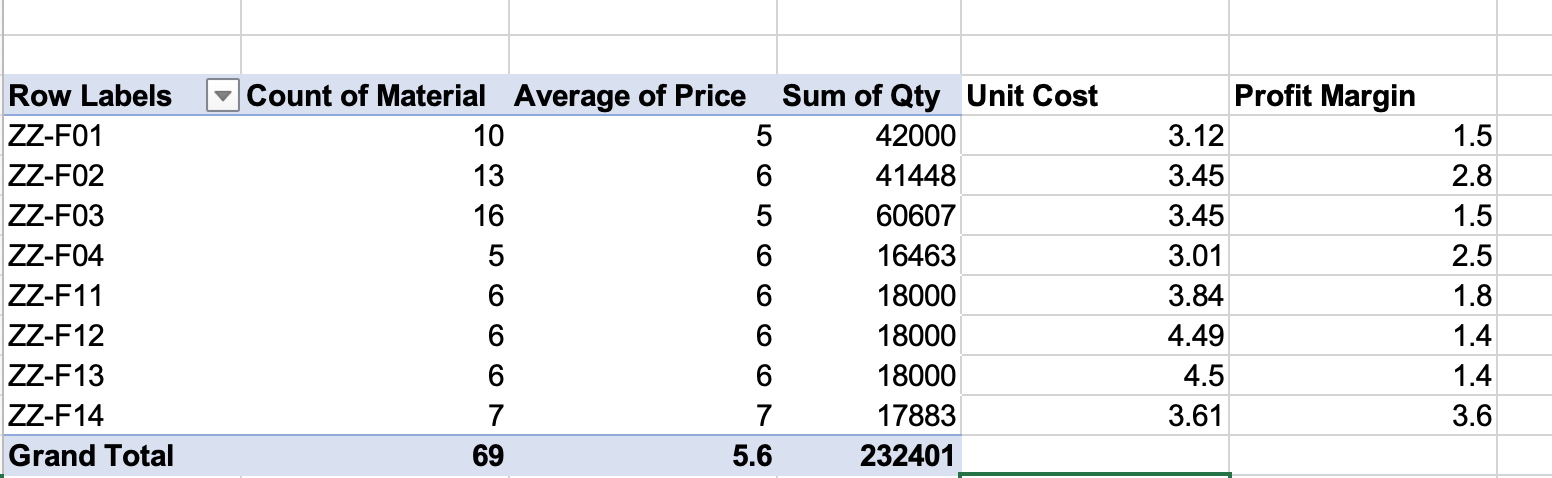Click Sum of Qty value 42000
The image size is (1552, 478).
point(916,135)
